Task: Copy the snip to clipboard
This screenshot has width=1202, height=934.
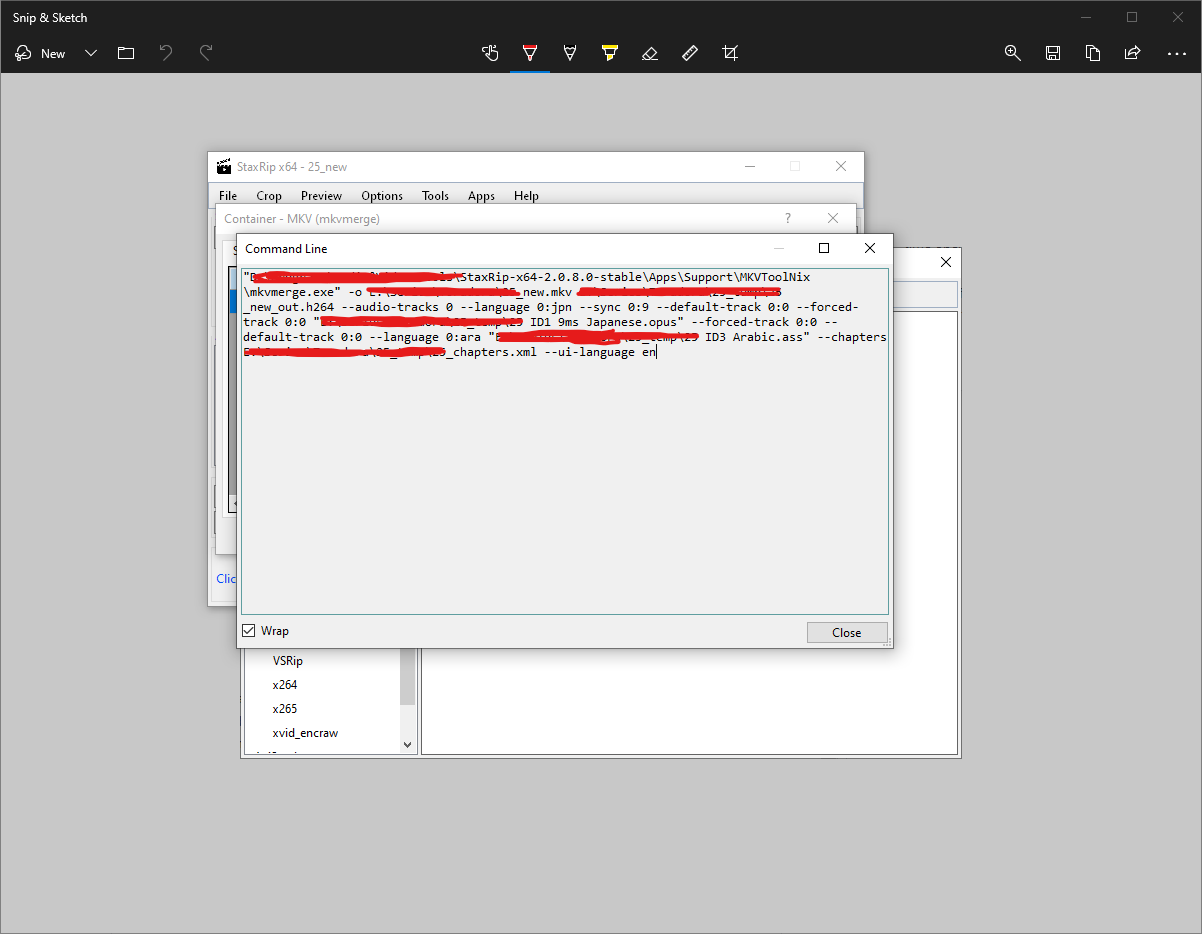Action: coord(1093,53)
